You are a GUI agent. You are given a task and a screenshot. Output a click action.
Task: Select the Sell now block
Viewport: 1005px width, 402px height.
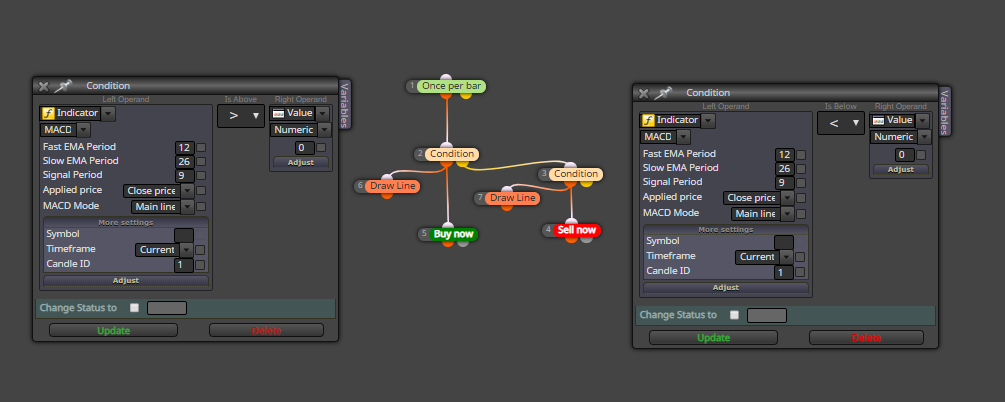576,230
